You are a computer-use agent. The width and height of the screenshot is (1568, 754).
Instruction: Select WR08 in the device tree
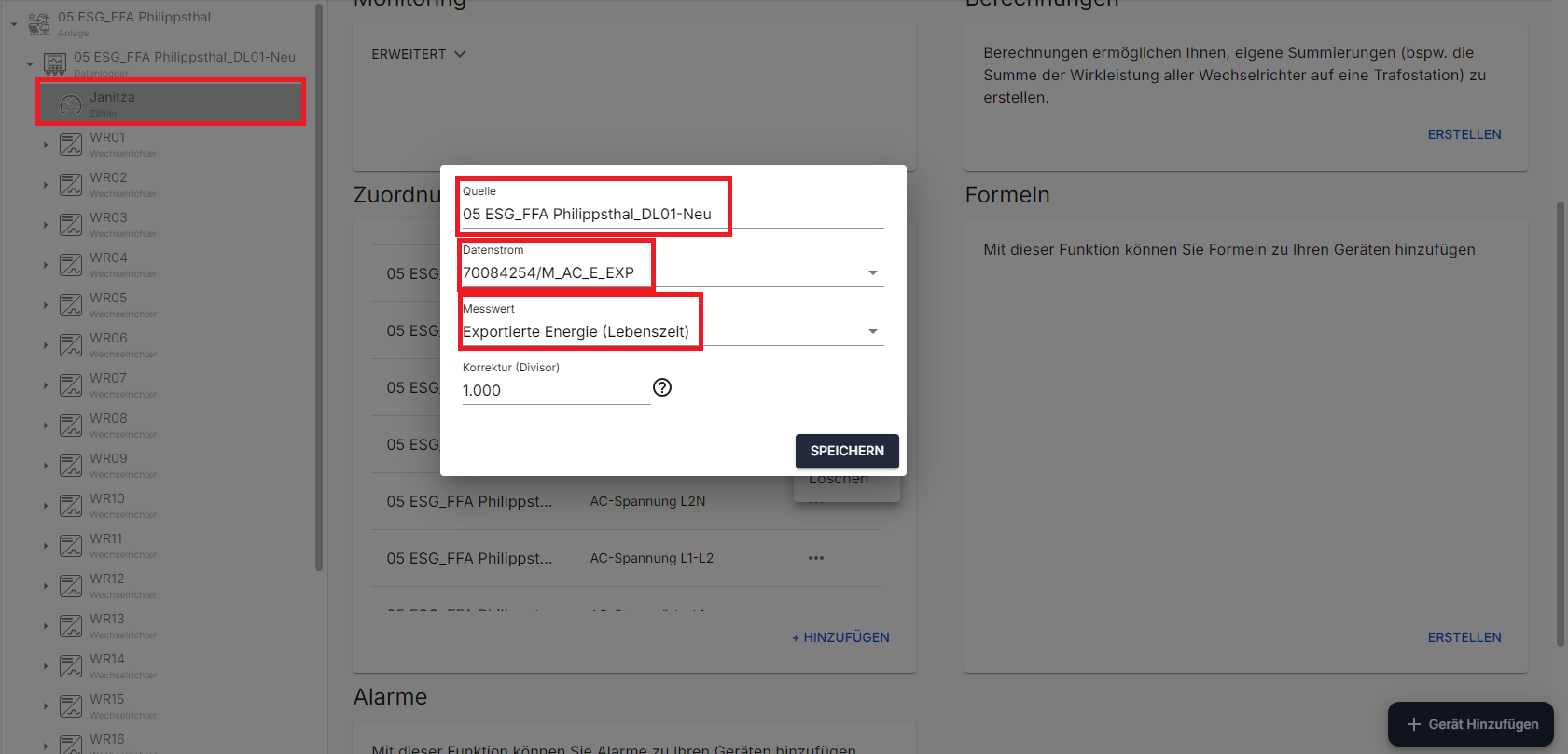108,419
